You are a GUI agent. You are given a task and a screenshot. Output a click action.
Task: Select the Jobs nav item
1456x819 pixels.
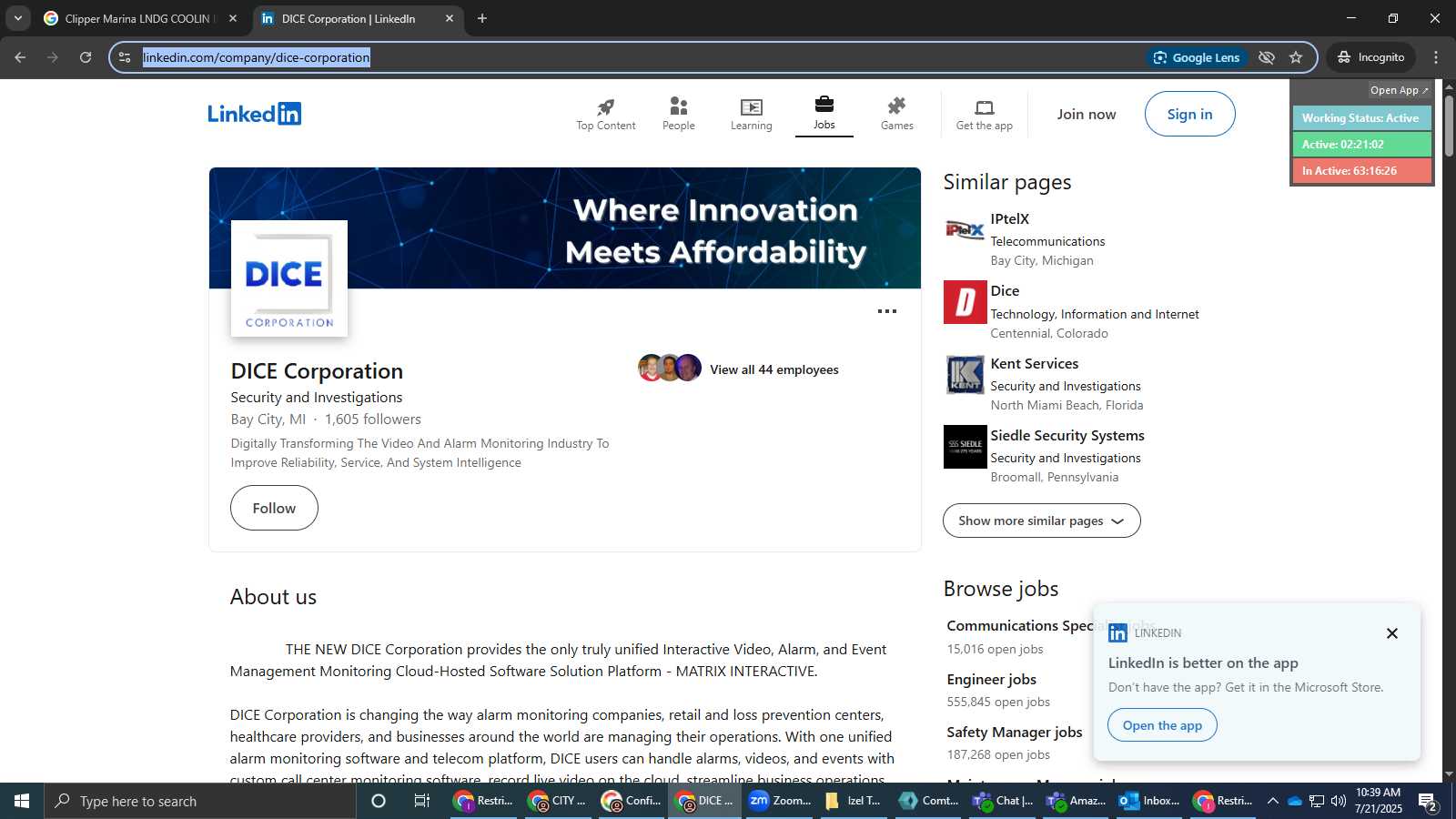point(824,115)
